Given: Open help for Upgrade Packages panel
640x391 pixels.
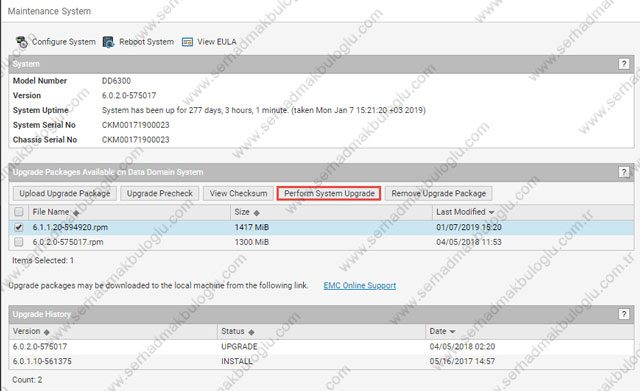Looking at the screenshot, I should pyautogui.click(x=624, y=172).
